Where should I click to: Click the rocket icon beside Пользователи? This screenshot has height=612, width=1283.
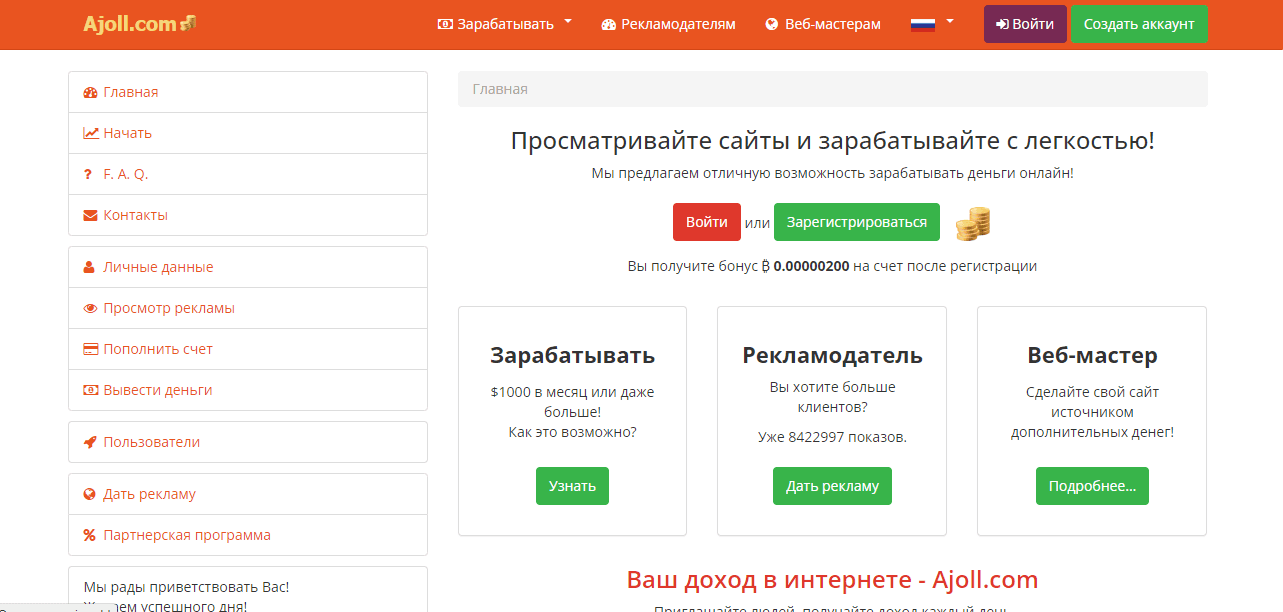click(x=90, y=442)
